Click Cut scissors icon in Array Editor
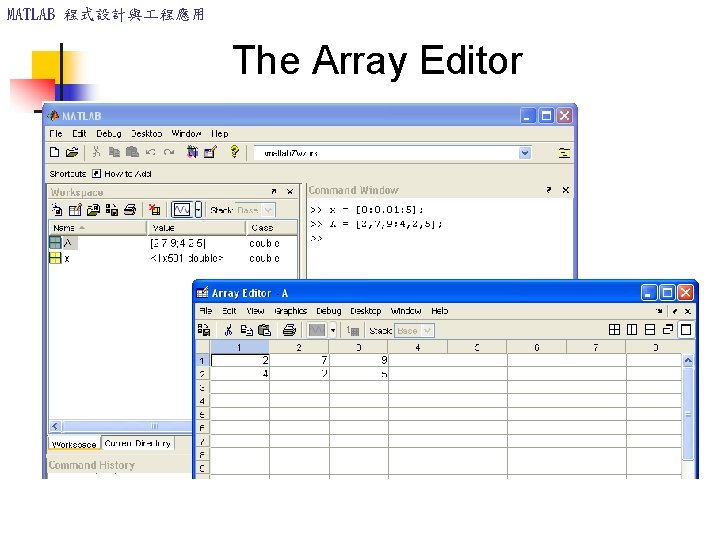The image size is (720, 540). (228, 330)
